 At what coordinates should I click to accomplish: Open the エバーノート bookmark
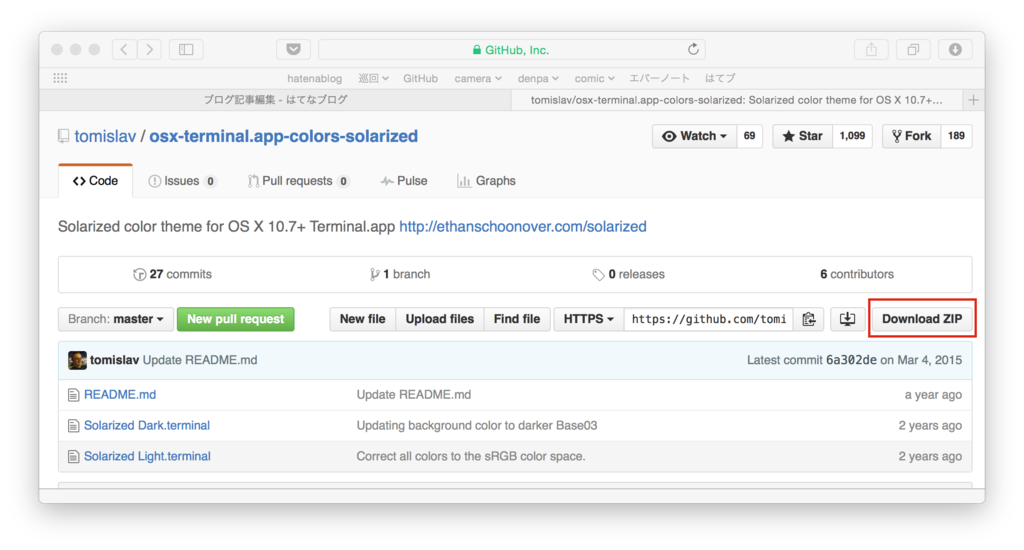[x=659, y=78]
